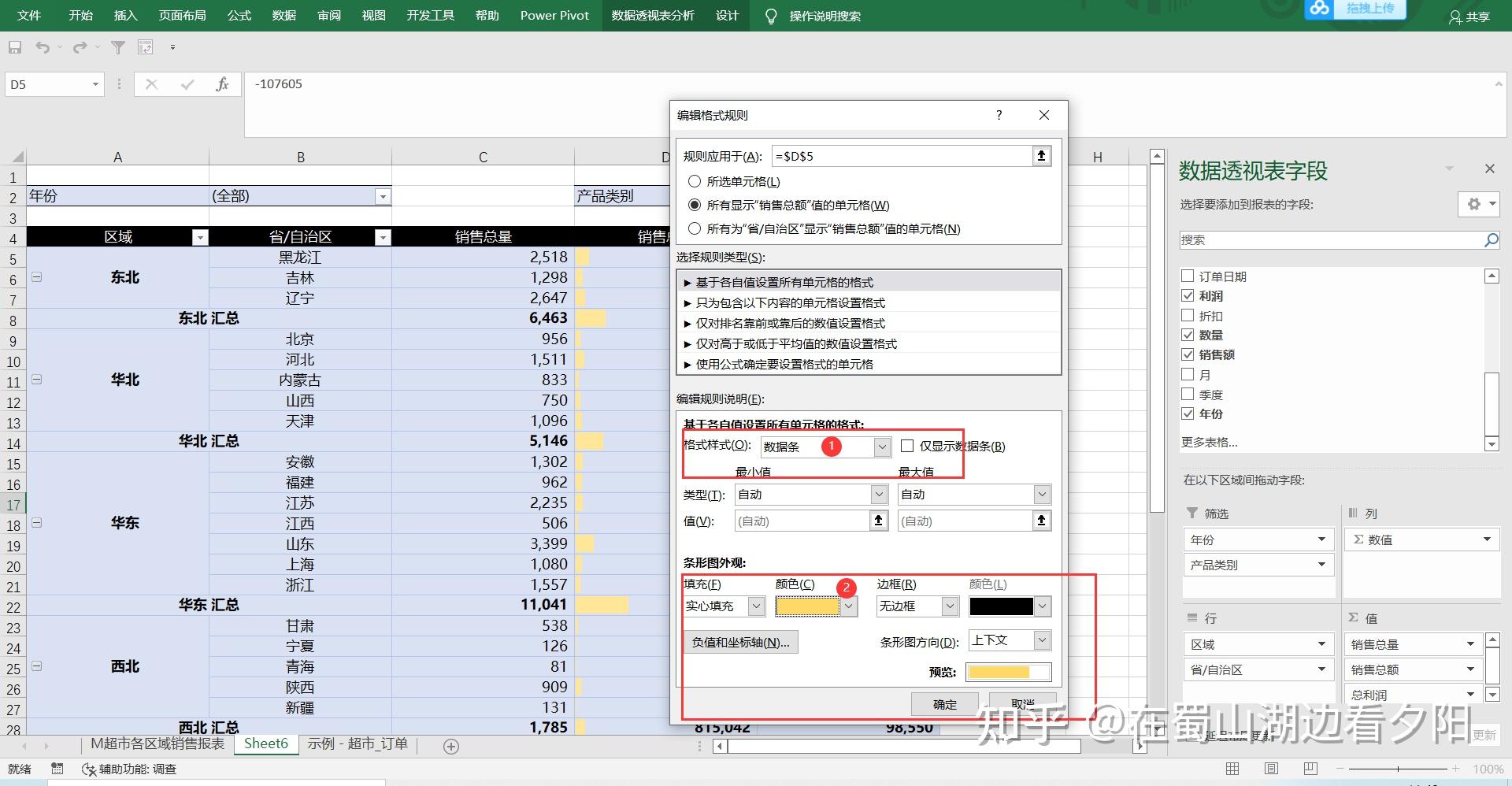Viewport: 1512px width, 786px height.
Task: Click the 更多表格 link
Action: click(x=1210, y=442)
